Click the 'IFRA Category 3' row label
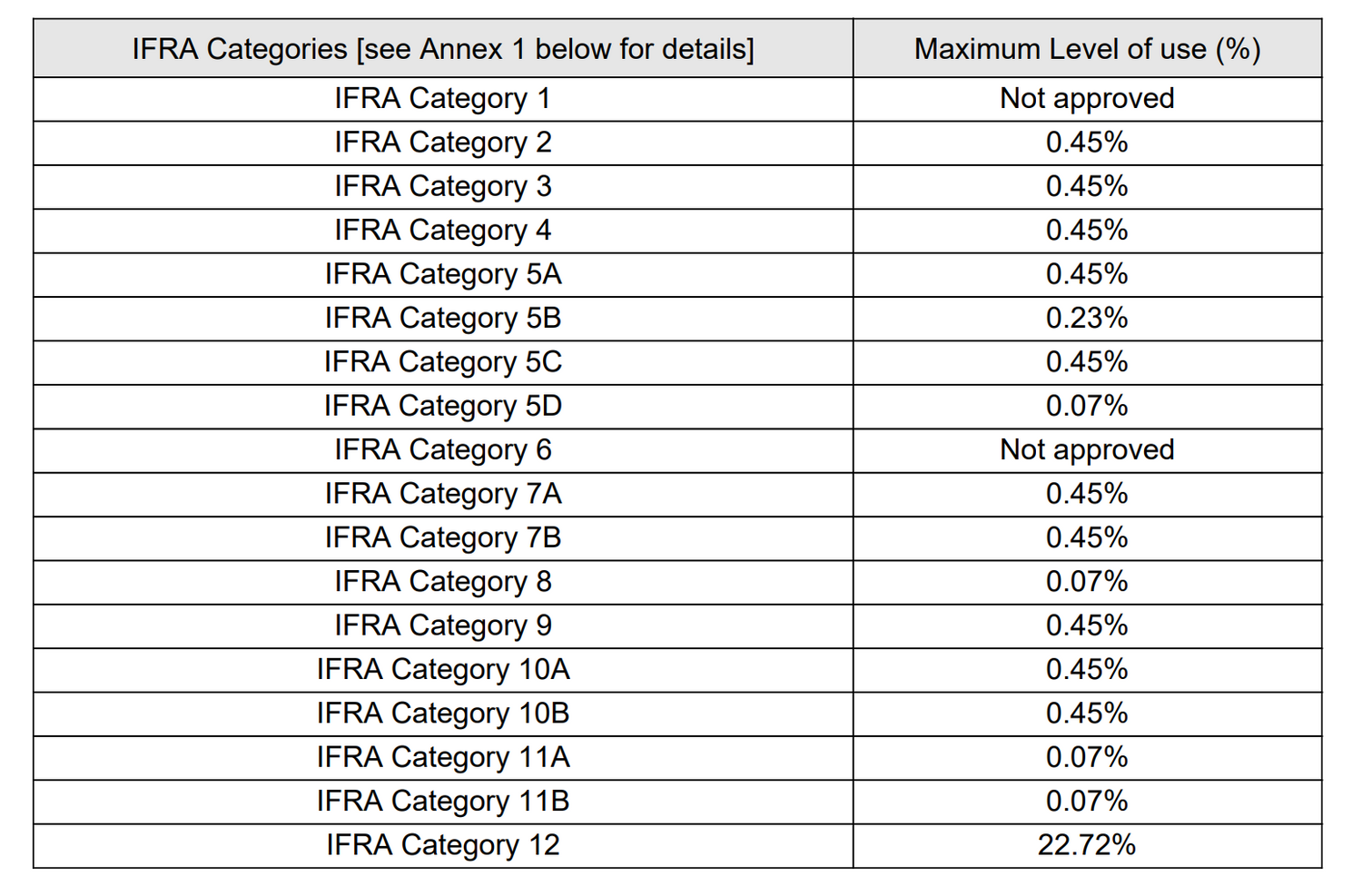 point(443,186)
